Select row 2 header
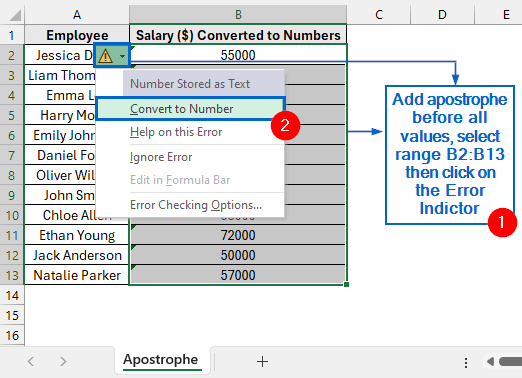522x378 pixels. tap(12, 55)
